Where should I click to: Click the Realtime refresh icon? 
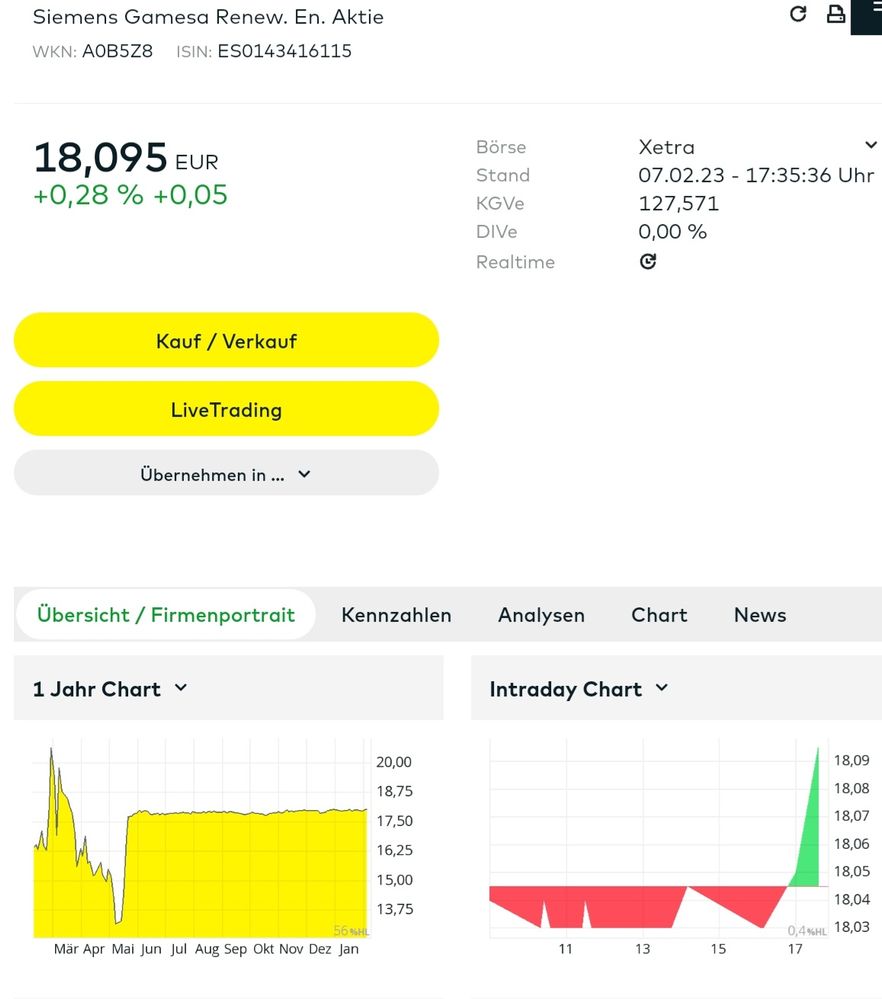click(x=648, y=261)
